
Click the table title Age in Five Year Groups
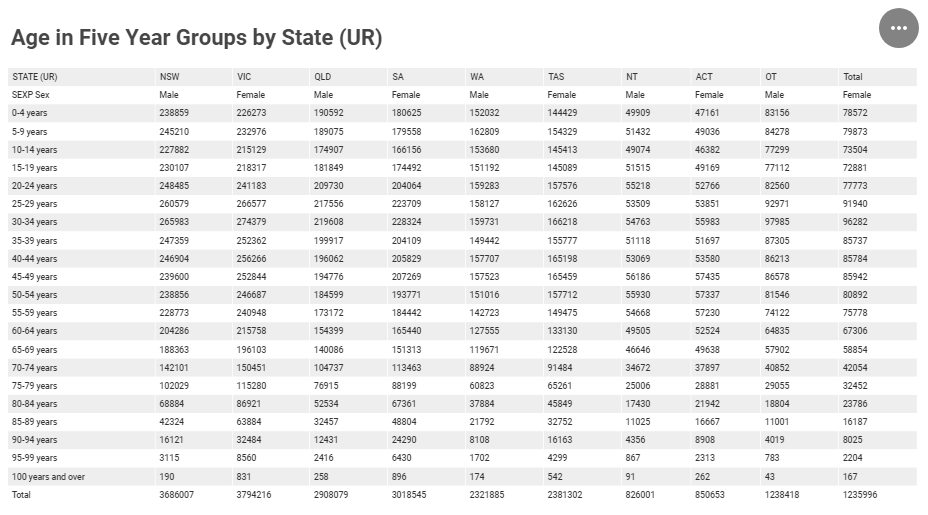pyautogui.click(x=196, y=37)
